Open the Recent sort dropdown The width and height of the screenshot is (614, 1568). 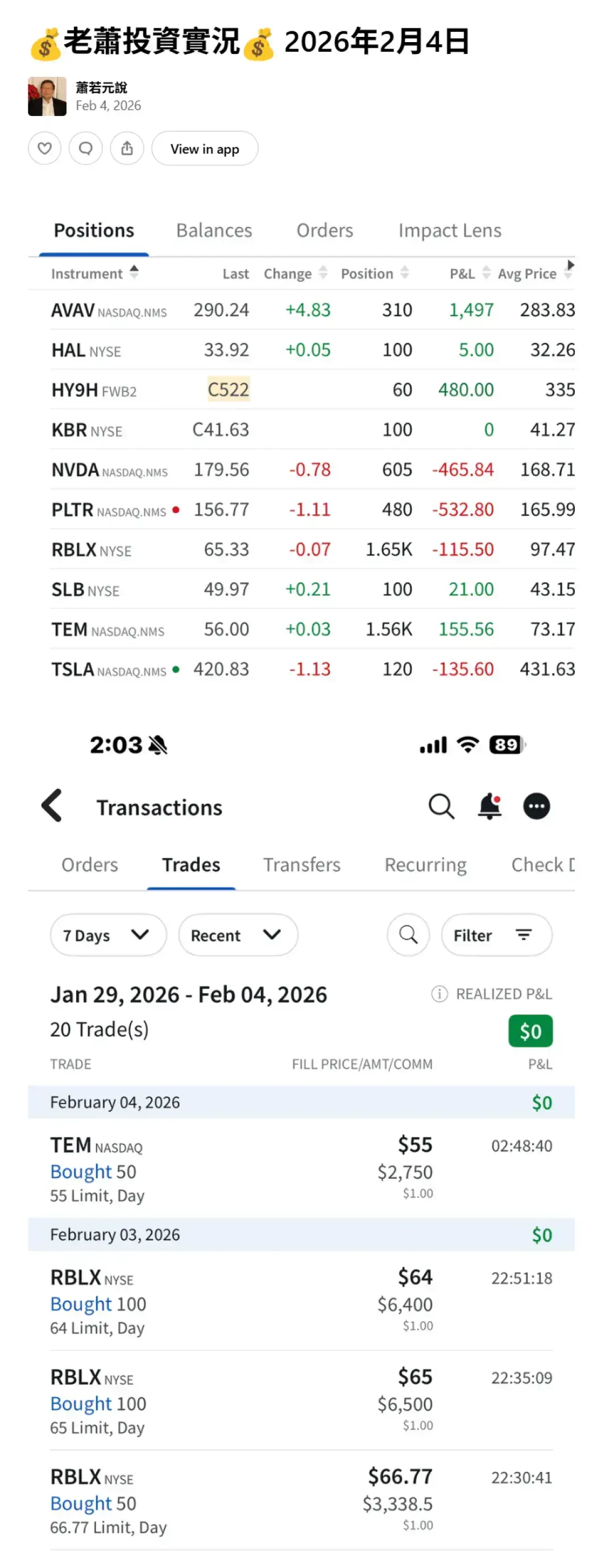(237, 934)
